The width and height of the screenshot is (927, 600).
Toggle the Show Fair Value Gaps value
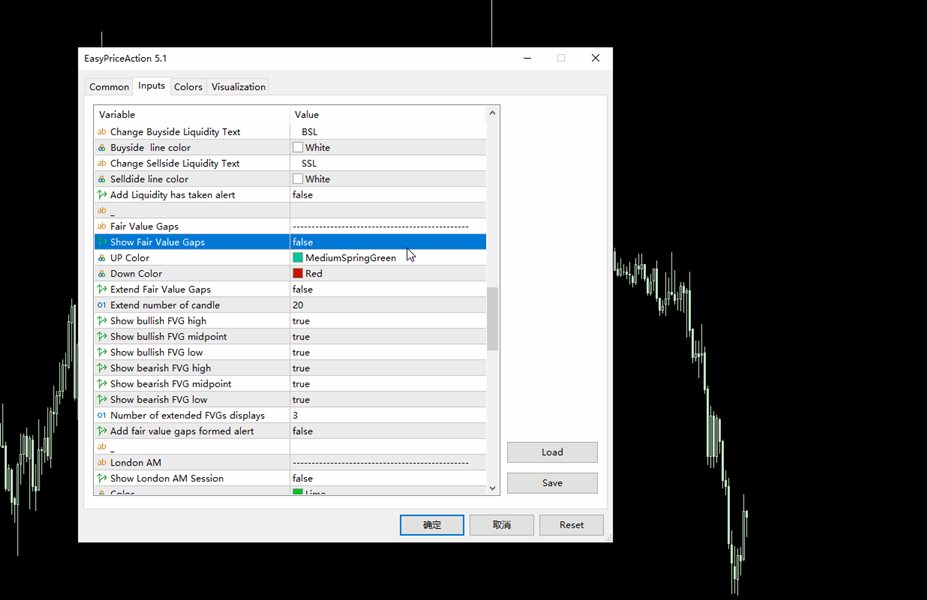tap(387, 242)
